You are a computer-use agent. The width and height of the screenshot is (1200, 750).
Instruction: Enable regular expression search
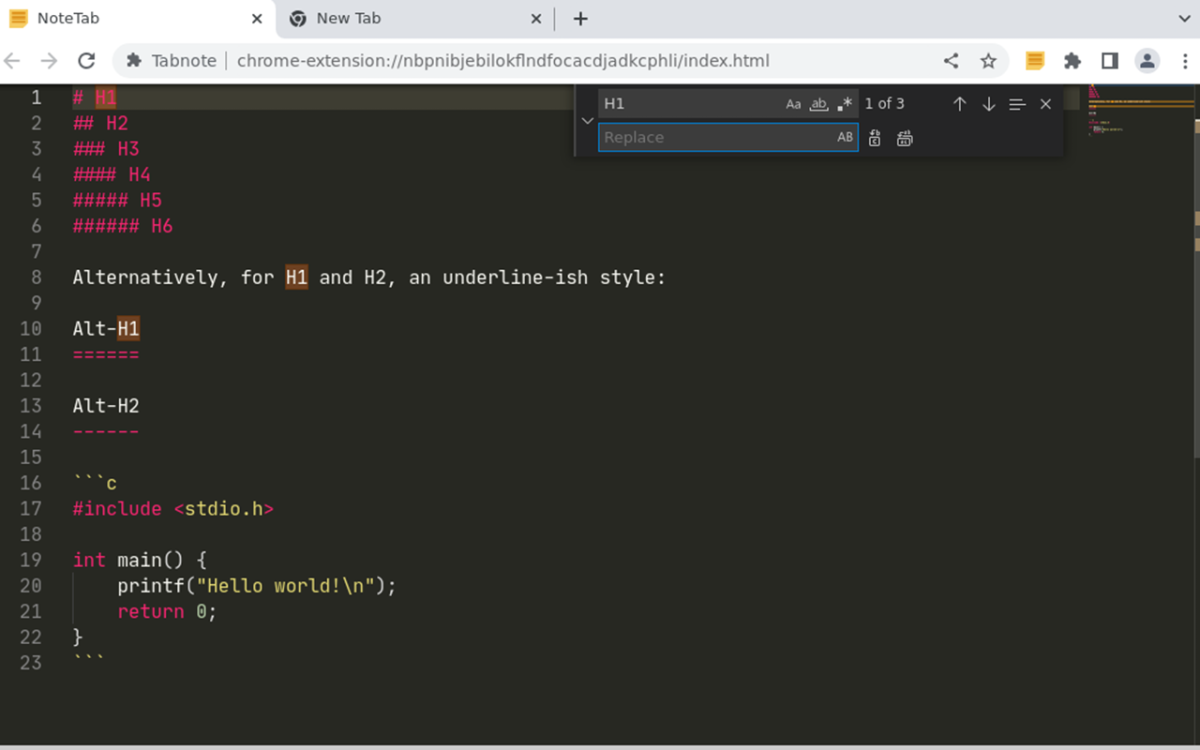click(845, 104)
